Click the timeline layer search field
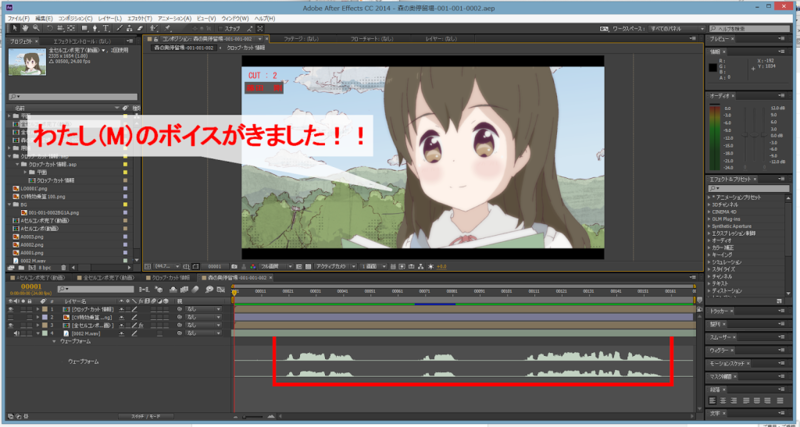800x427 pixels. tap(96, 289)
